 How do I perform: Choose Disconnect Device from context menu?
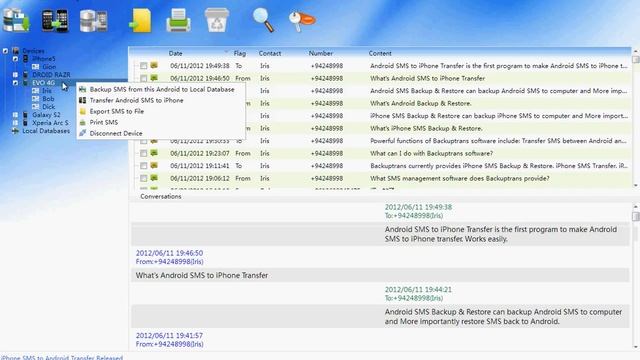162,133
